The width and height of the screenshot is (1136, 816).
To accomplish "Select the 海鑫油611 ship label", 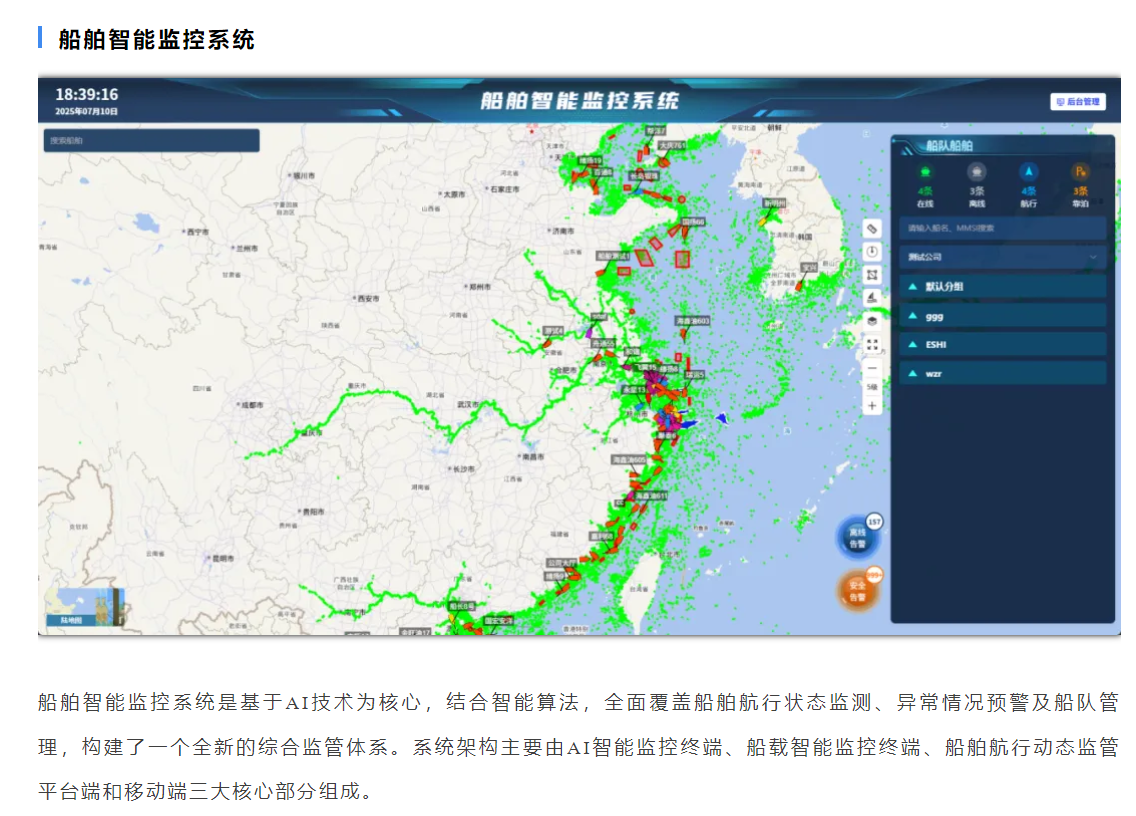I will pyautogui.click(x=651, y=496).
